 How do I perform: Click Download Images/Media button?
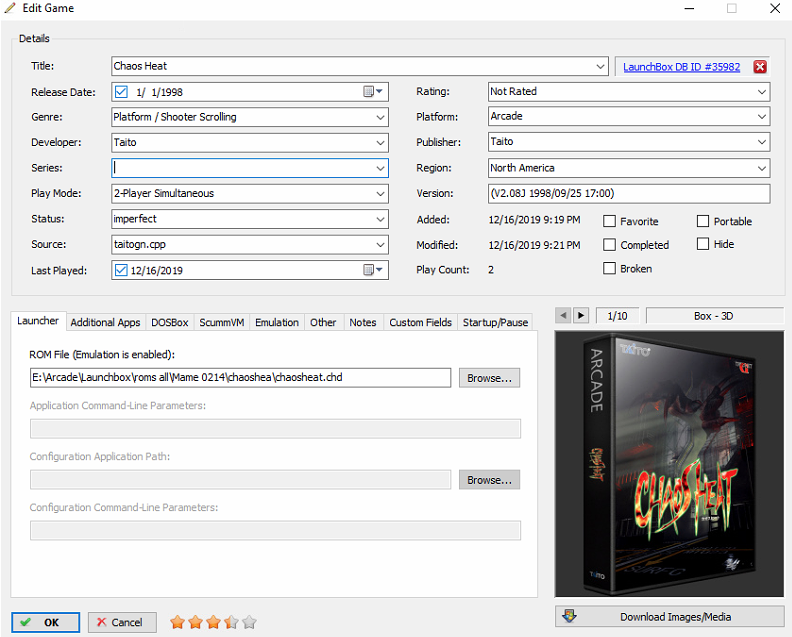669,616
